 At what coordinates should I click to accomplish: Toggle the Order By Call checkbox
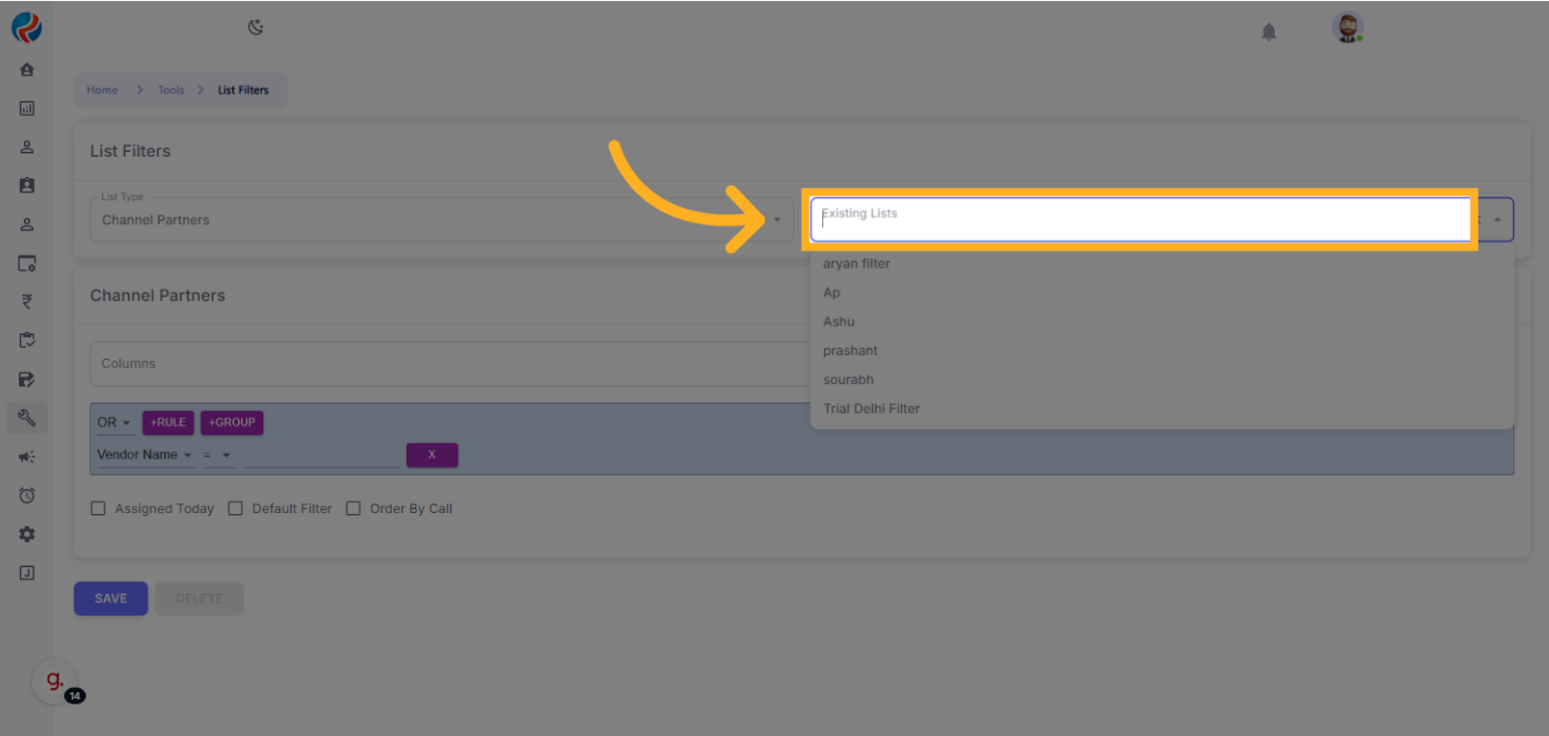point(353,508)
